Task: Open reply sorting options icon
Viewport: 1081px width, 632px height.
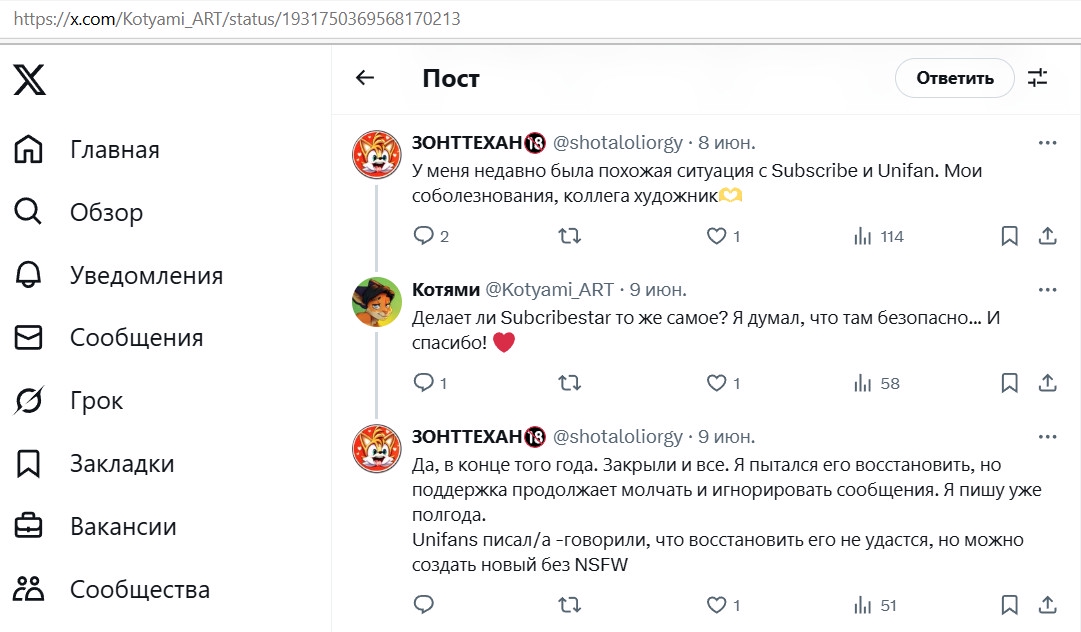Action: [x=1038, y=78]
